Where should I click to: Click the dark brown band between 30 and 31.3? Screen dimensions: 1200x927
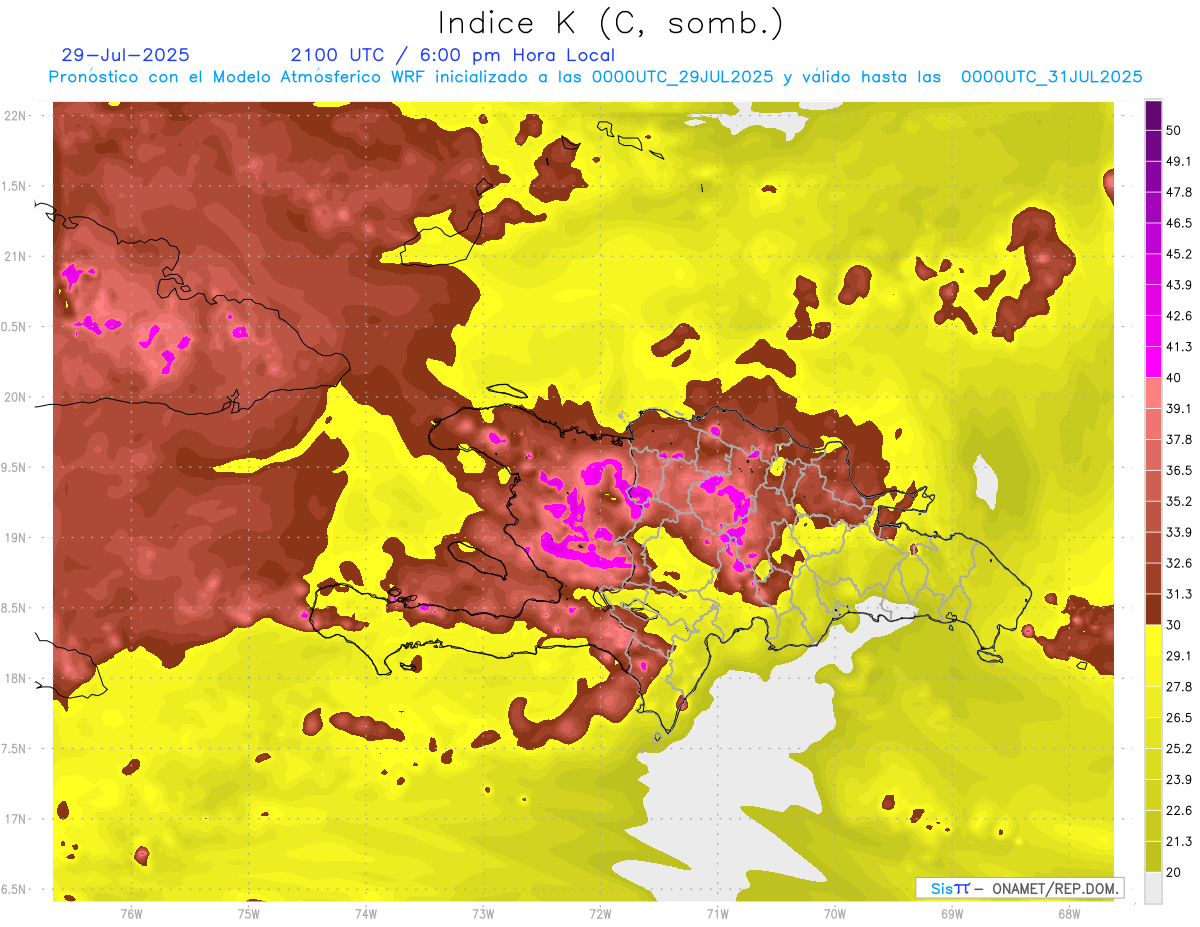pyautogui.click(x=1154, y=609)
